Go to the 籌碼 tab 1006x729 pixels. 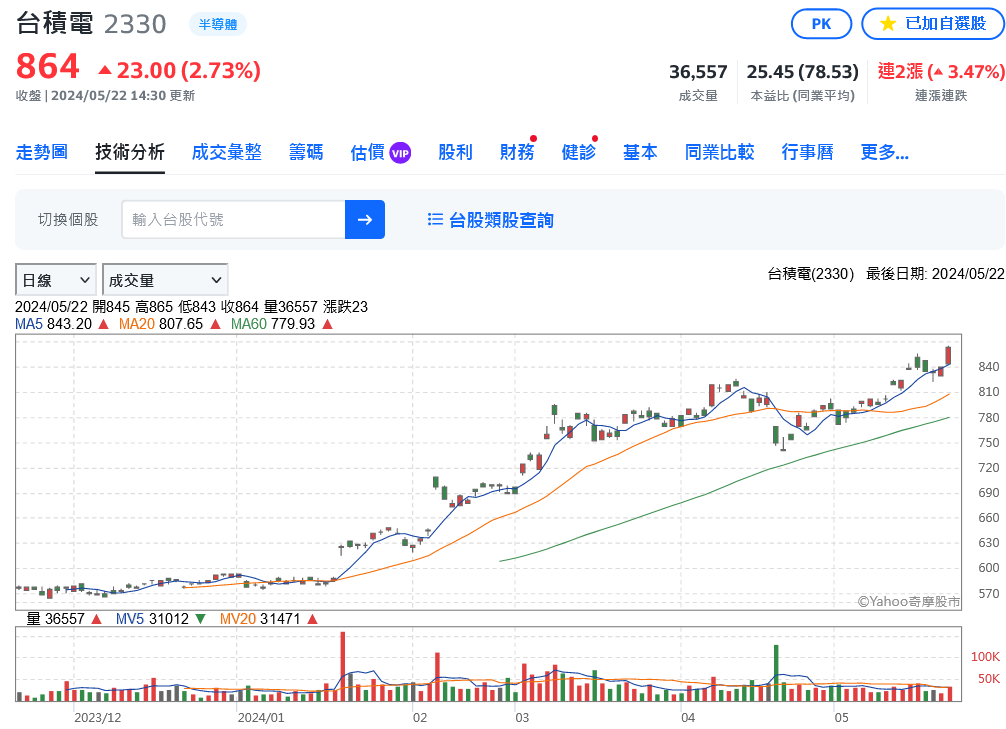306,152
